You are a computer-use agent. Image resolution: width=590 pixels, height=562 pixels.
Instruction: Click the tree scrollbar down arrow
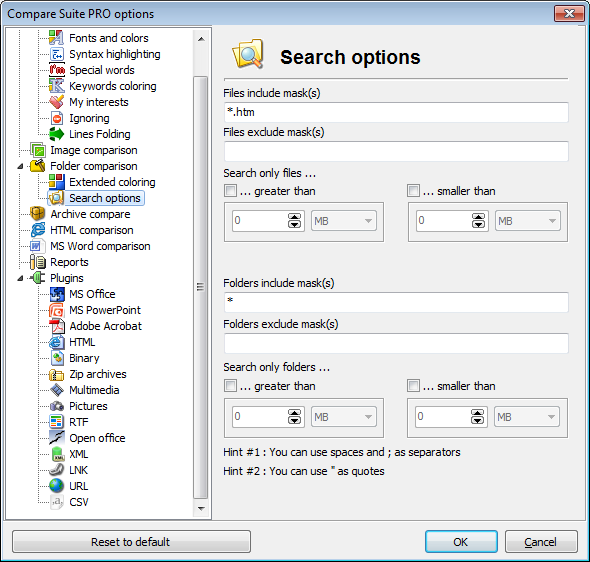(201, 509)
